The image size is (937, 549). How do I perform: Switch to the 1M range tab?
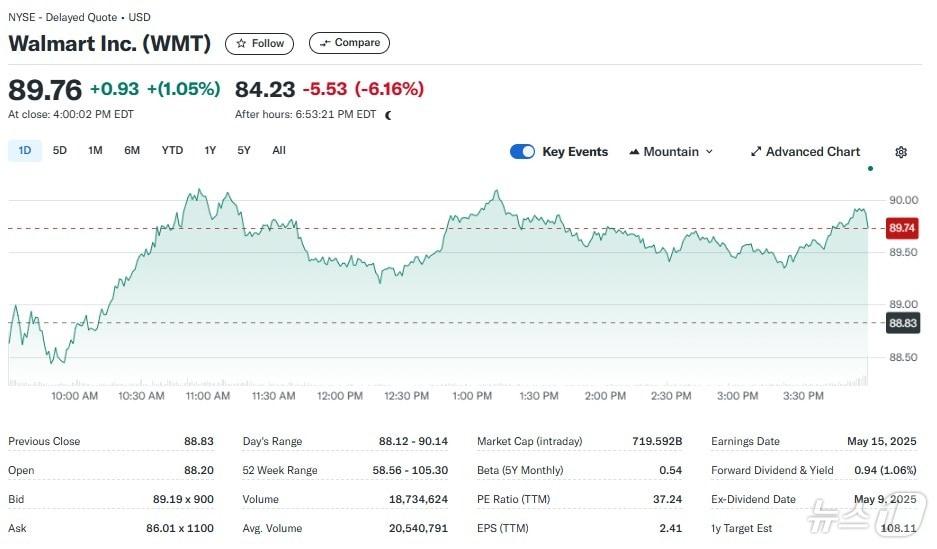(95, 151)
